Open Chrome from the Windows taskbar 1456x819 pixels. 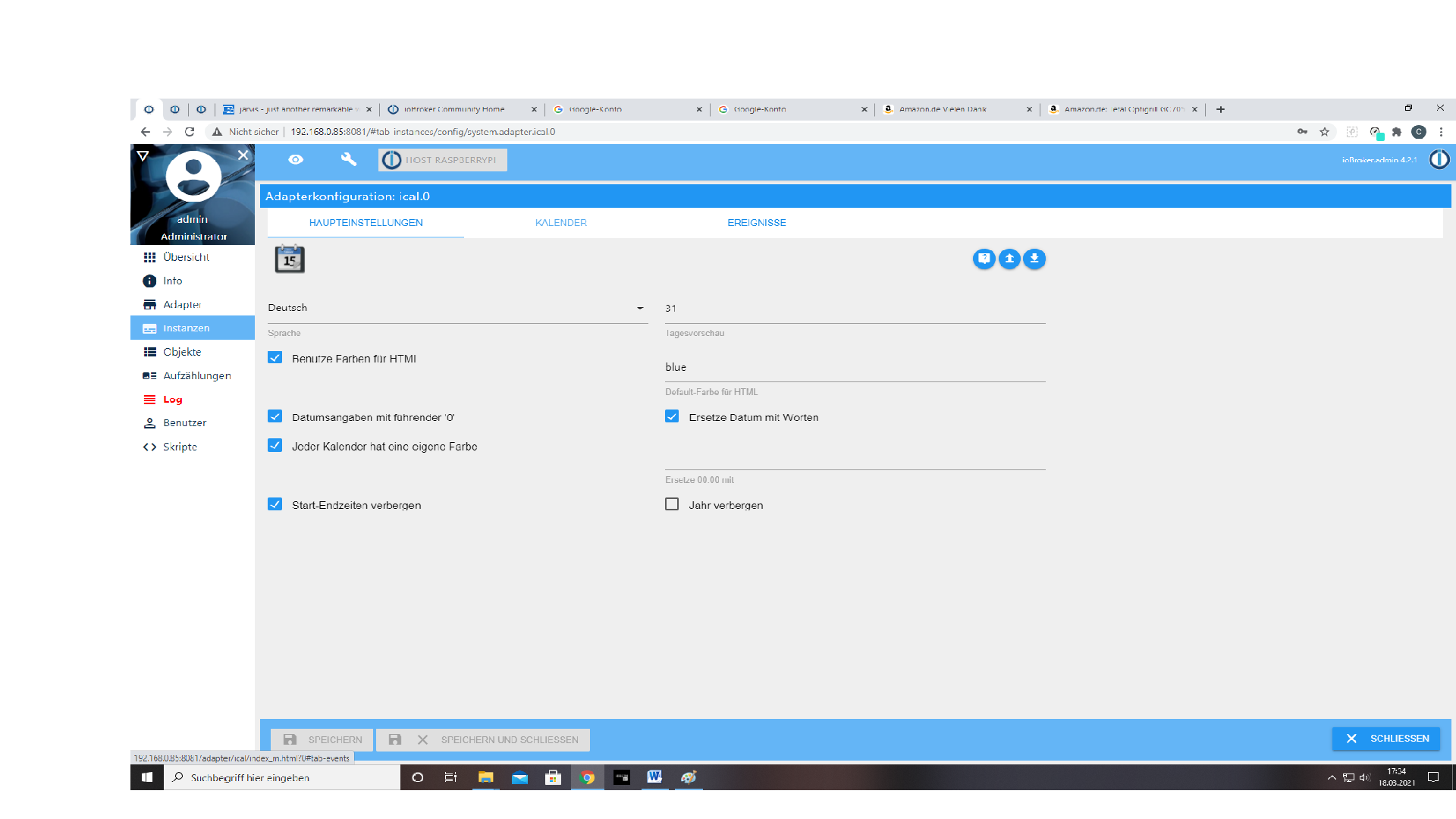pyautogui.click(x=587, y=777)
